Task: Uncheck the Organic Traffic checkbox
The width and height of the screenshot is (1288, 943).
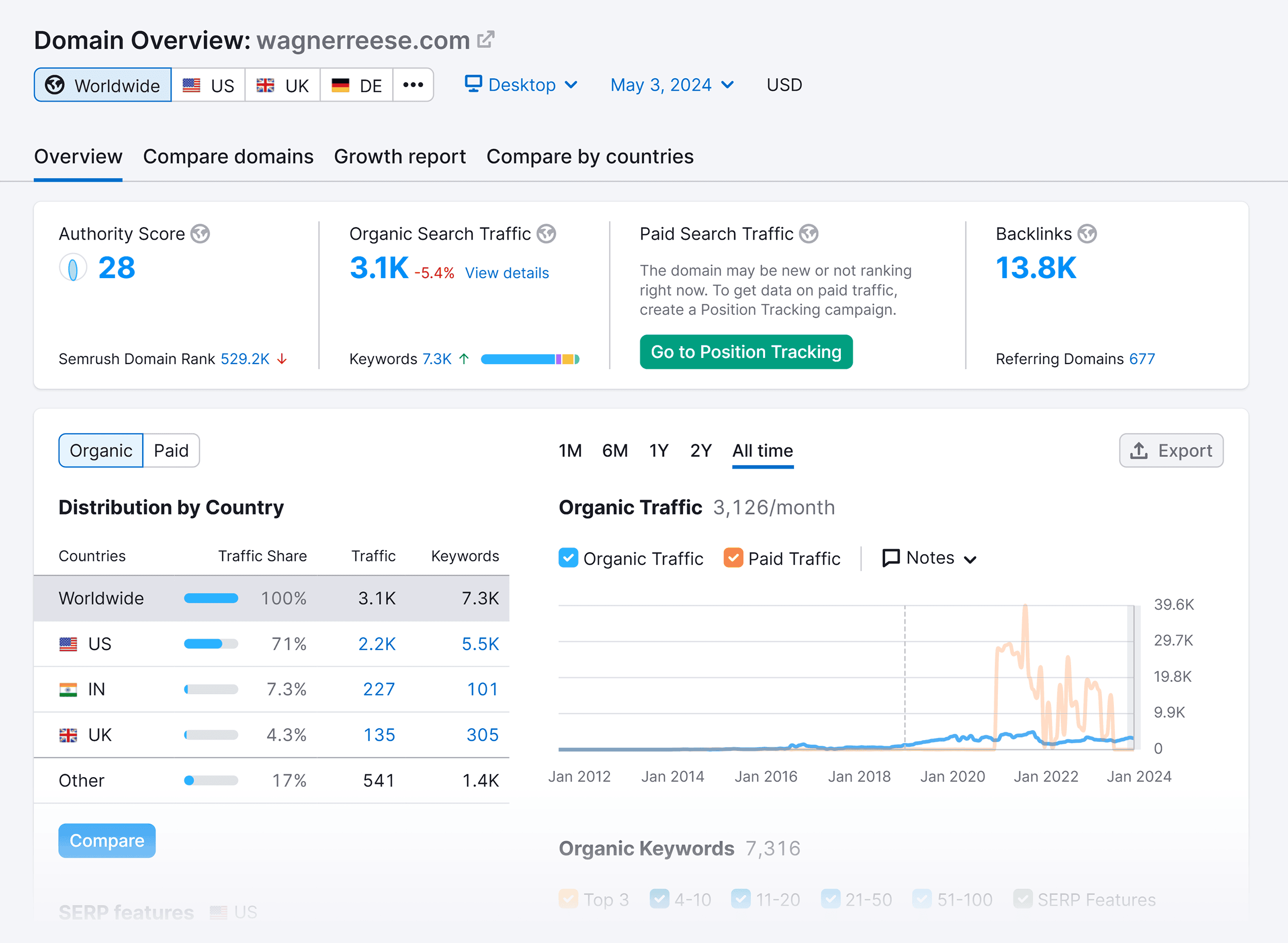Action: pyautogui.click(x=568, y=558)
